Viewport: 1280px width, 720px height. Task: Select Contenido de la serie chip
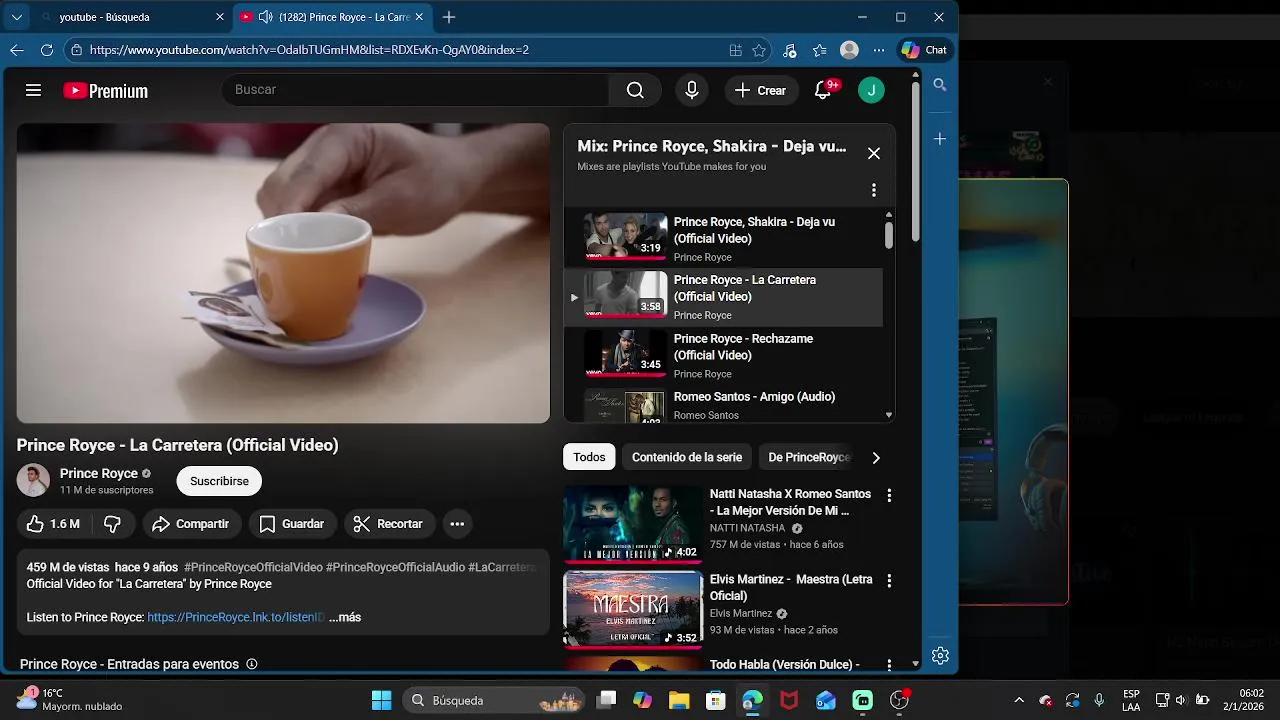click(x=687, y=457)
